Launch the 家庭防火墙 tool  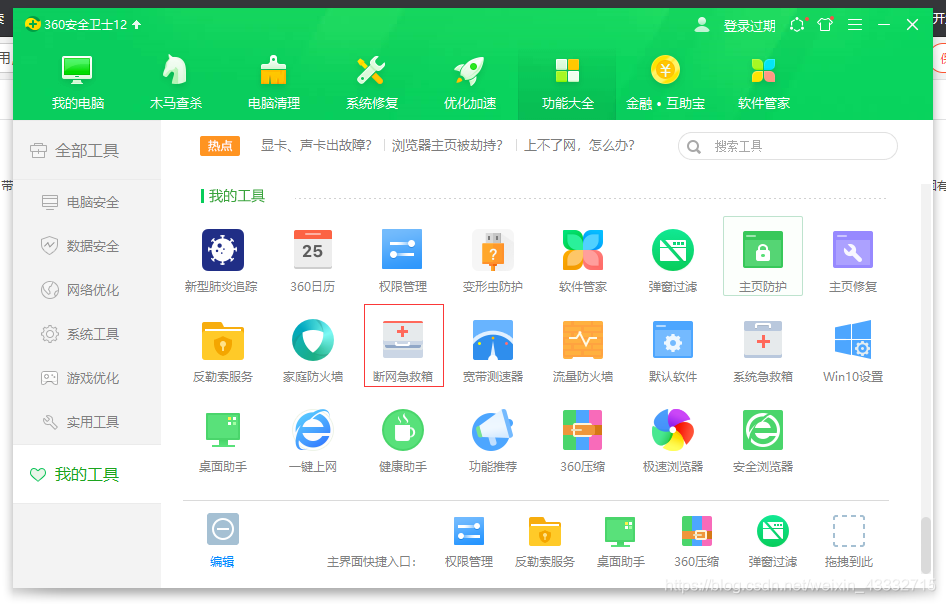click(x=313, y=351)
